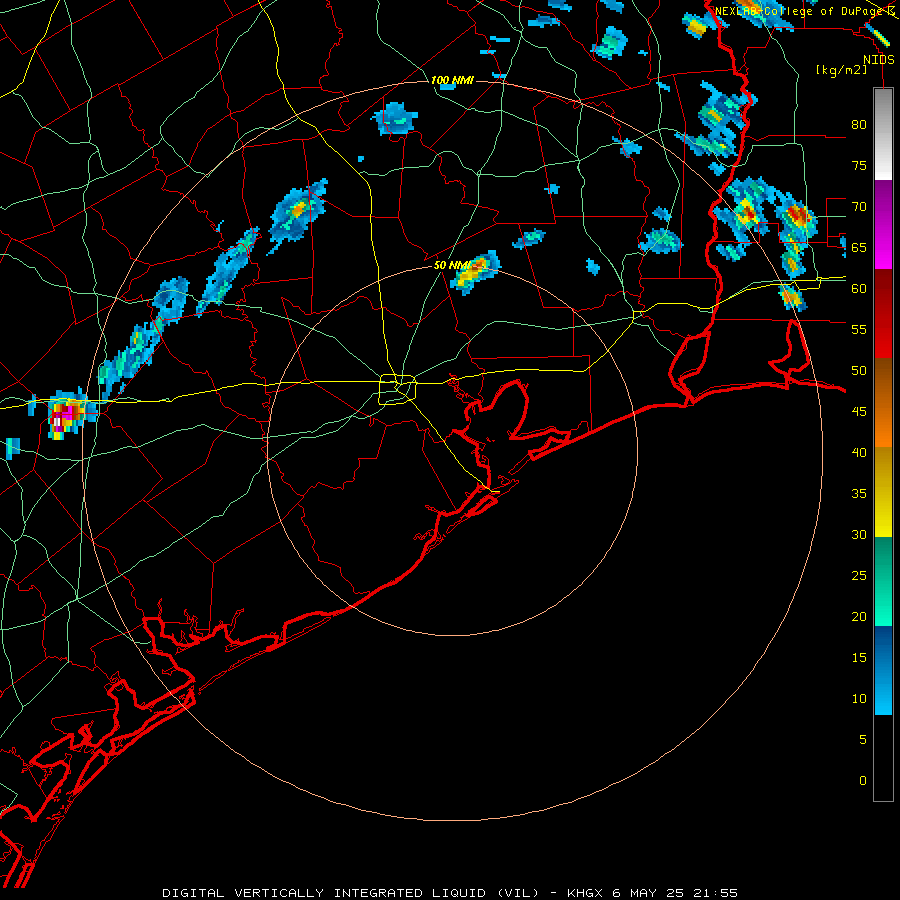Click the scale value 30
Viewport: 900px width, 900px height.
tap(859, 534)
